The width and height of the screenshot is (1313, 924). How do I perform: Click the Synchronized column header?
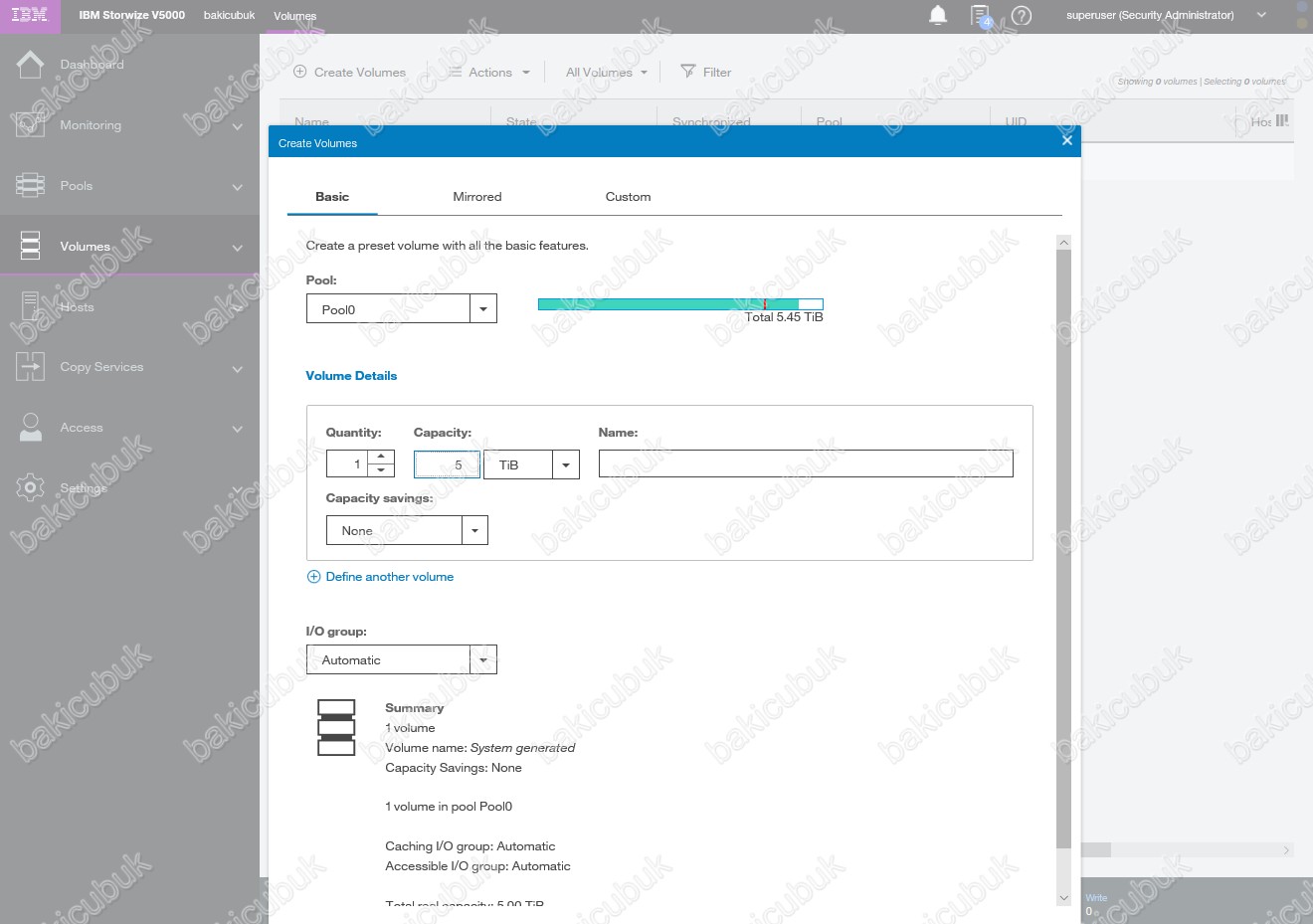point(711,122)
